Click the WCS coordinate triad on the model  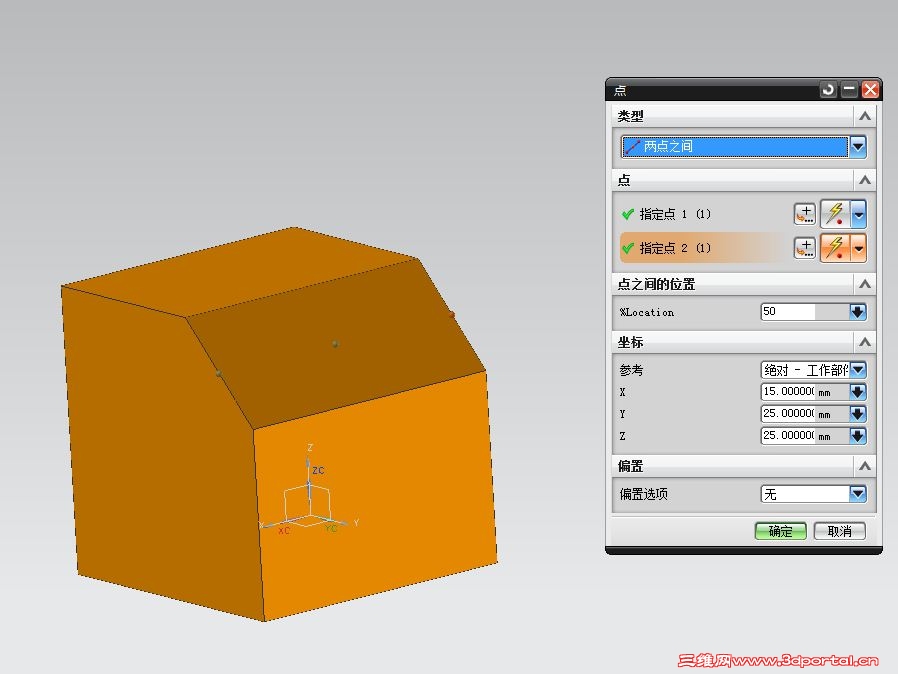tap(309, 492)
